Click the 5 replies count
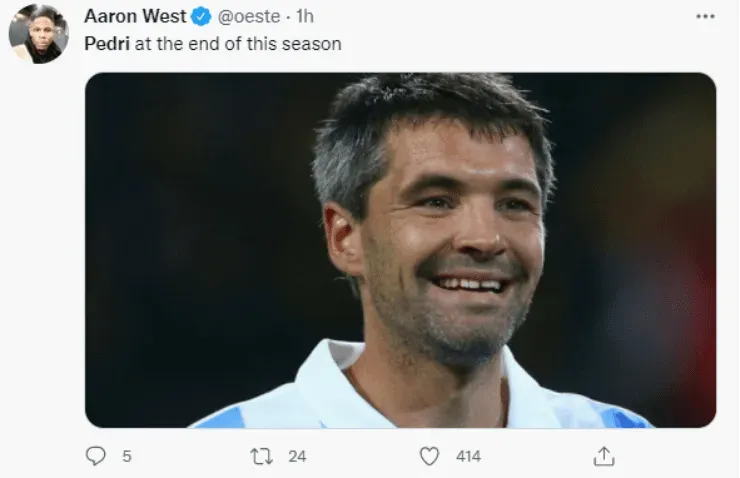The image size is (740, 478). [127, 456]
